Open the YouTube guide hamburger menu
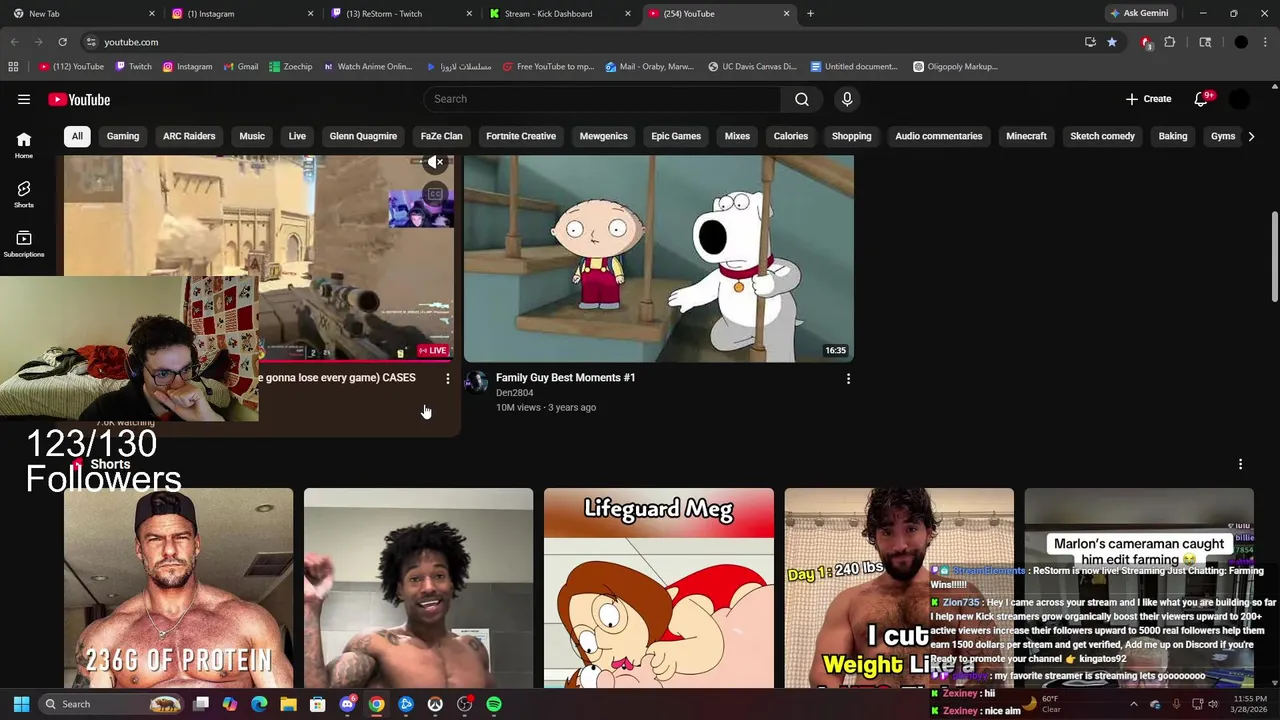Screen dimensions: 1280x720 click(x=24, y=99)
